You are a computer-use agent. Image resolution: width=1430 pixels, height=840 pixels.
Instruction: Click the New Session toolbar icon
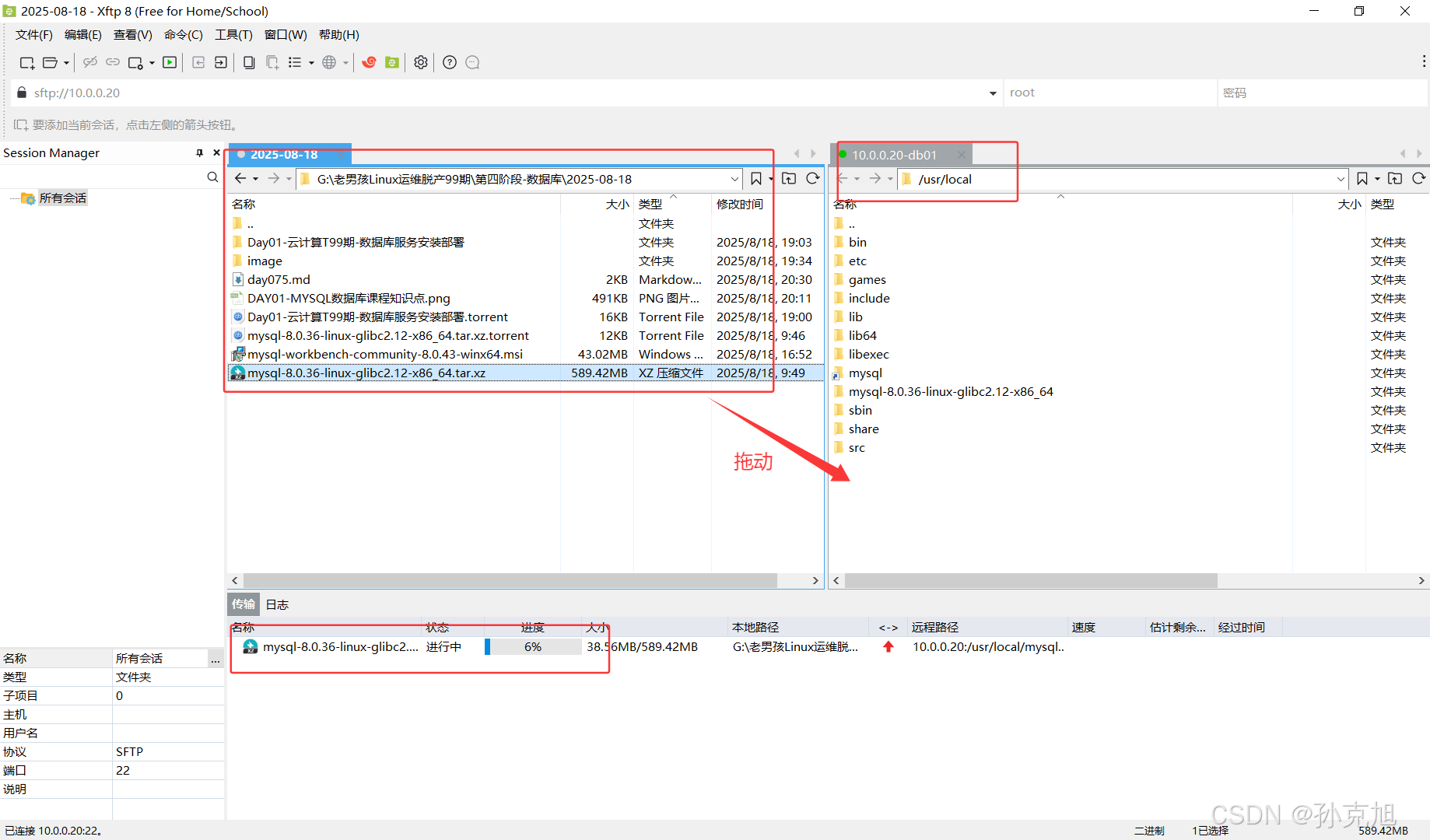[x=27, y=63]
